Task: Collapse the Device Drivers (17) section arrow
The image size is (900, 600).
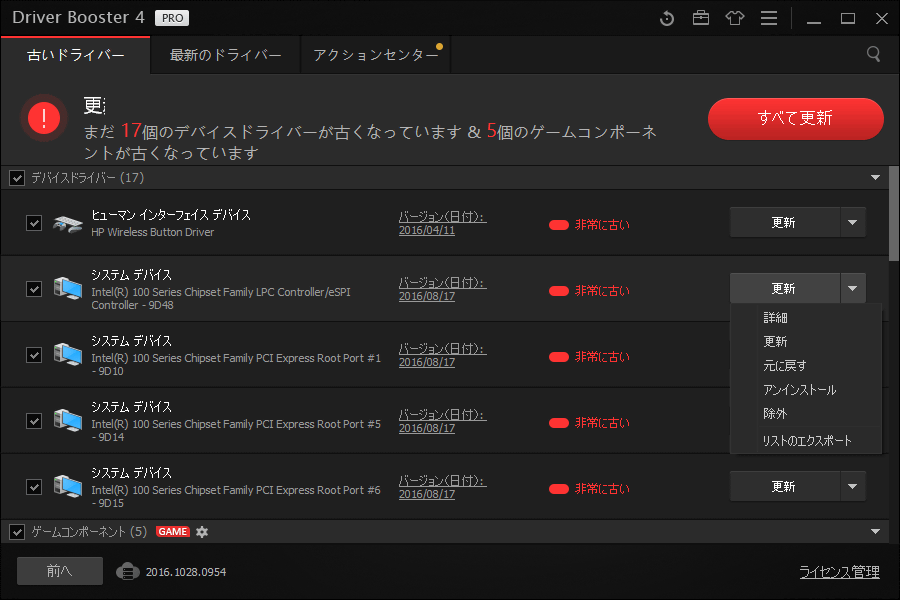Action: (x=875, y=177)
